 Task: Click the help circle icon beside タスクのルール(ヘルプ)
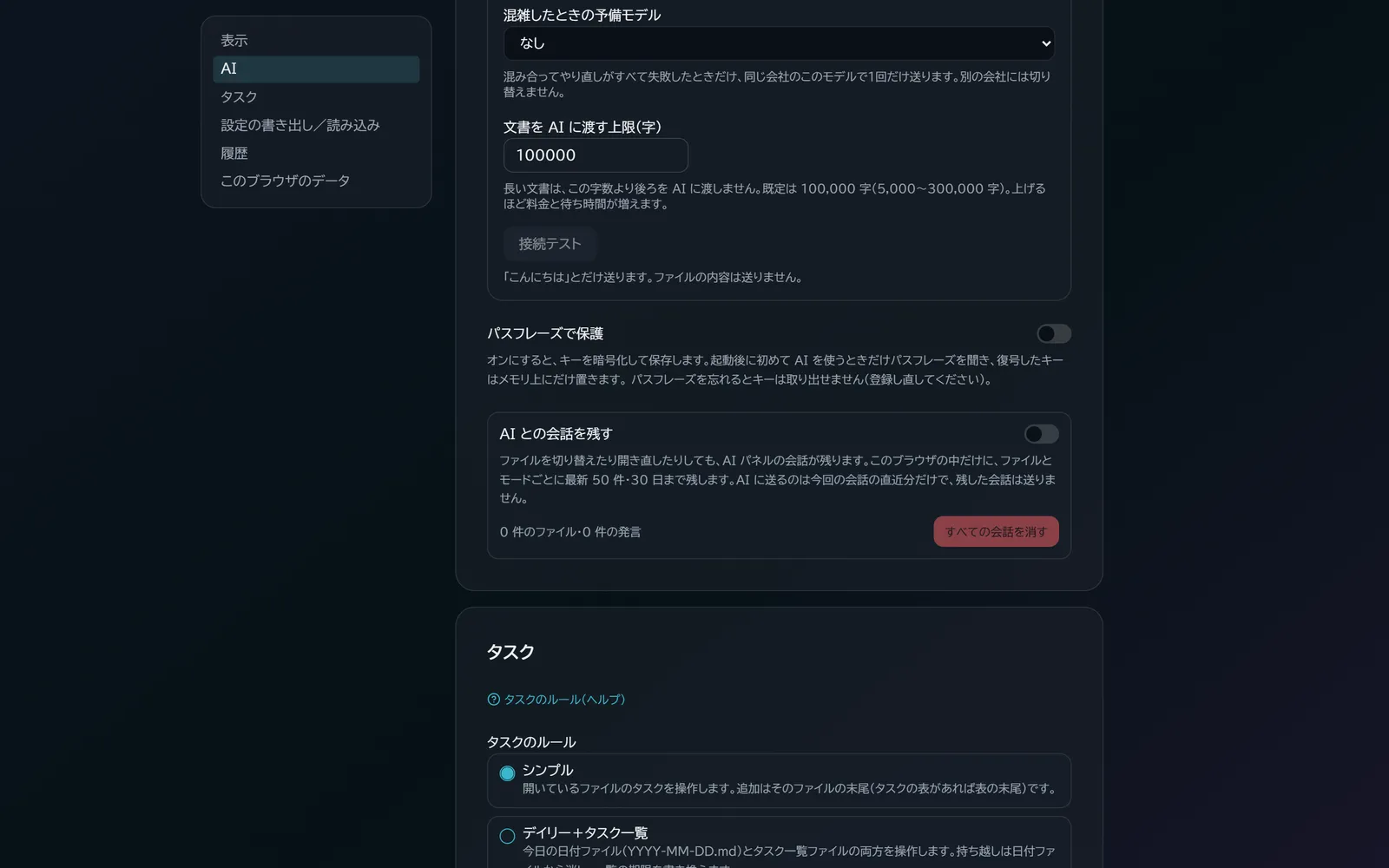493,700
